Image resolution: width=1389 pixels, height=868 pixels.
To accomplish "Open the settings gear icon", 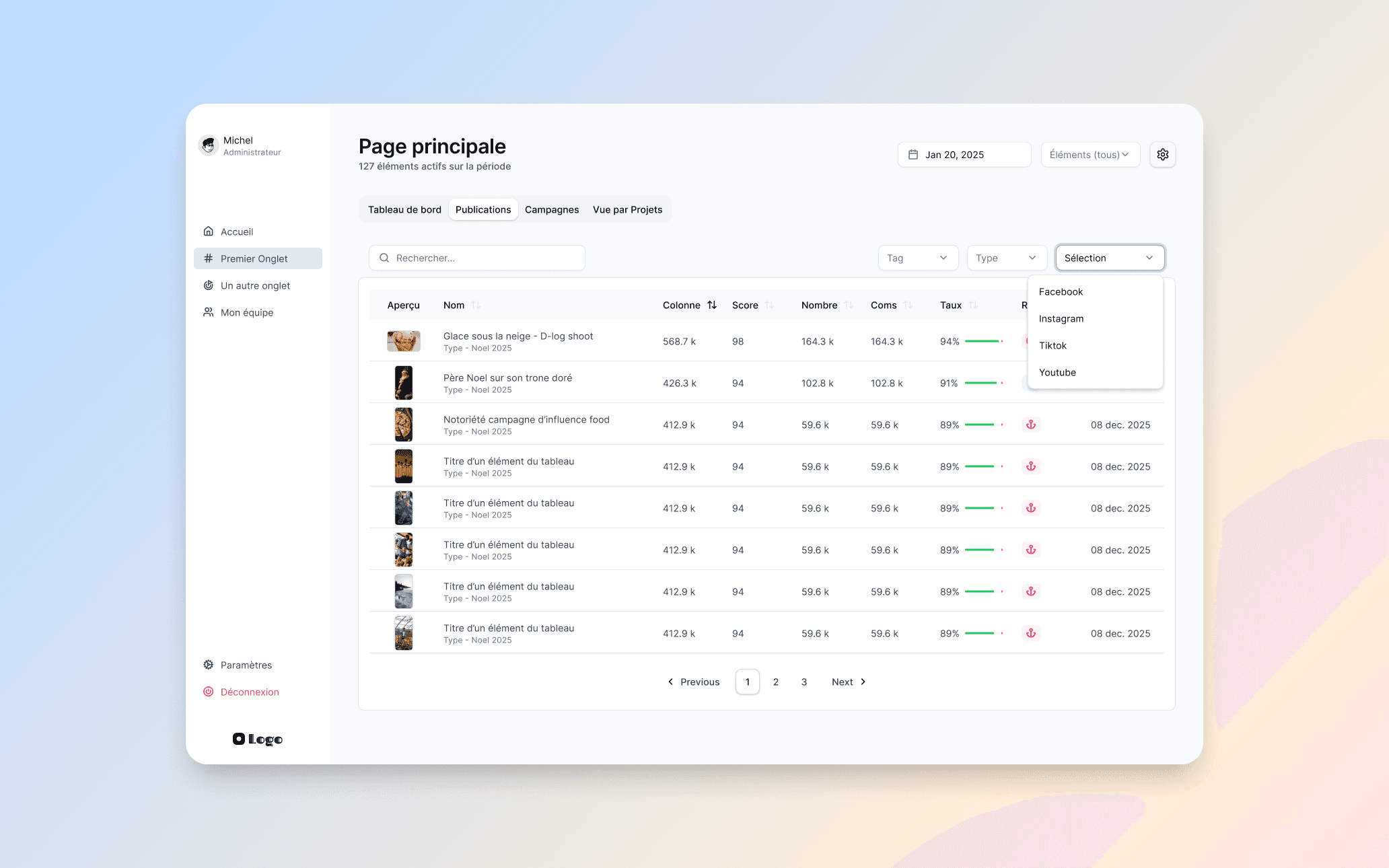I will (1162, 155).
